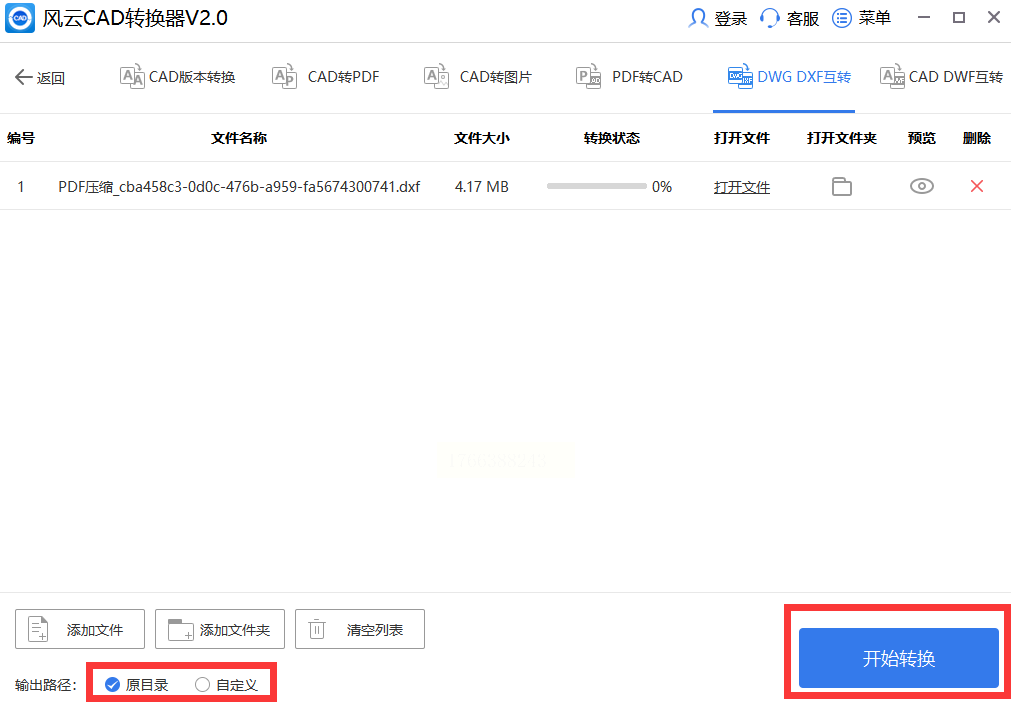Select the 原目录 output path option
This screenshot has width=1011, height=704.
(x=137, y=685)
